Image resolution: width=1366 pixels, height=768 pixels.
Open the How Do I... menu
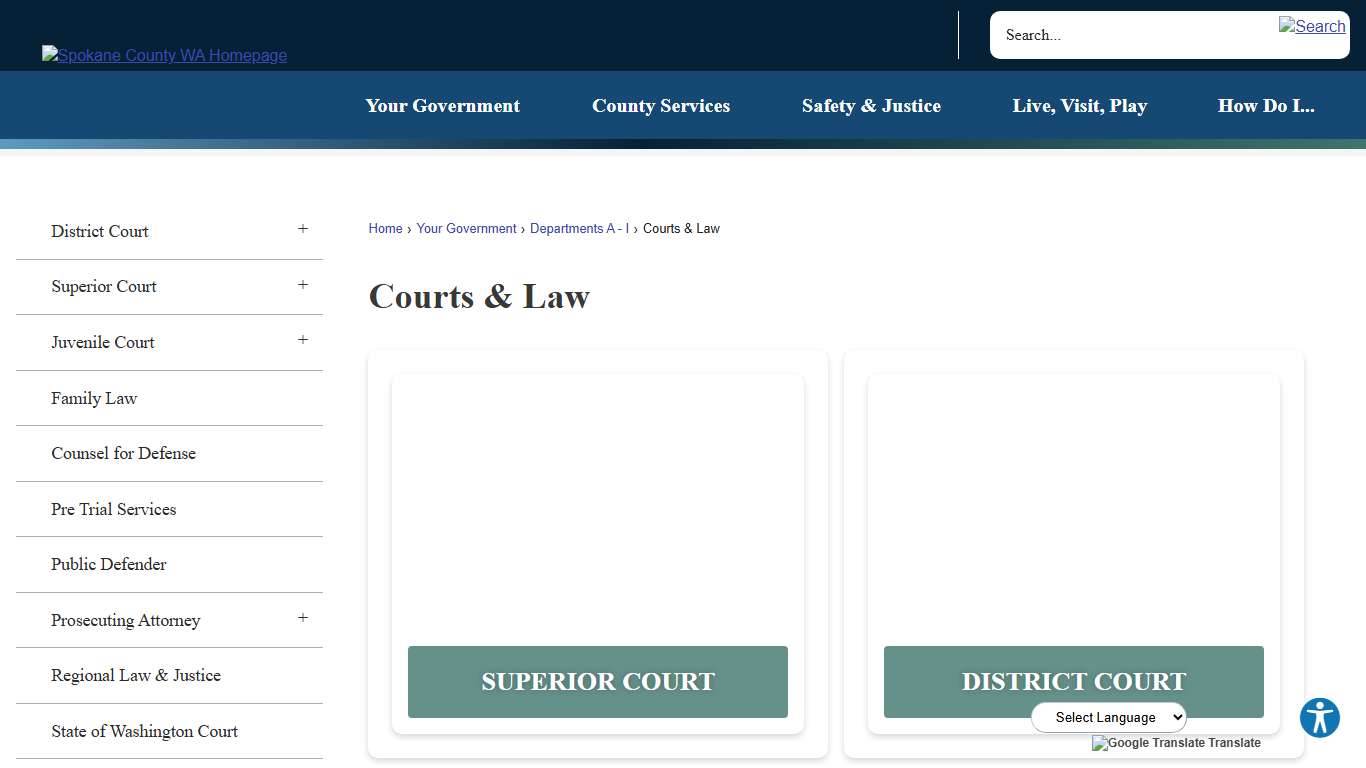[x=1266, y=105]
